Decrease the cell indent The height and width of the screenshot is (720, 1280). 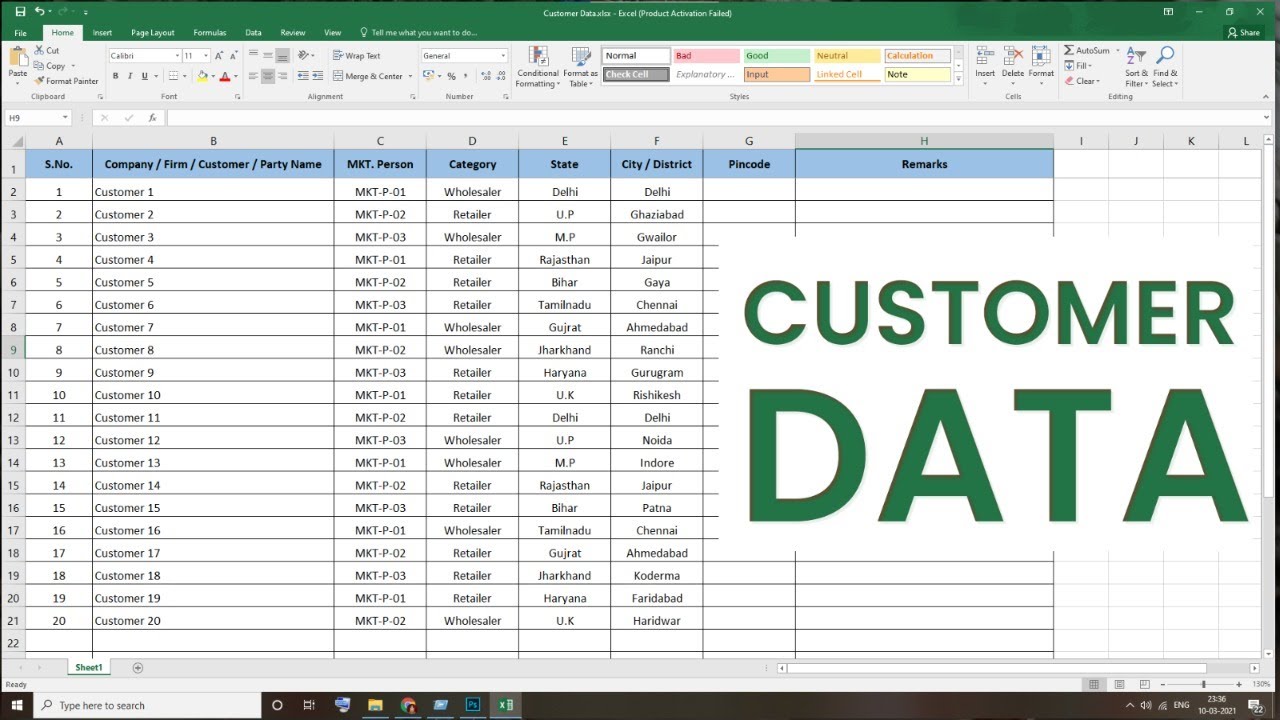[x=302, y=76]
